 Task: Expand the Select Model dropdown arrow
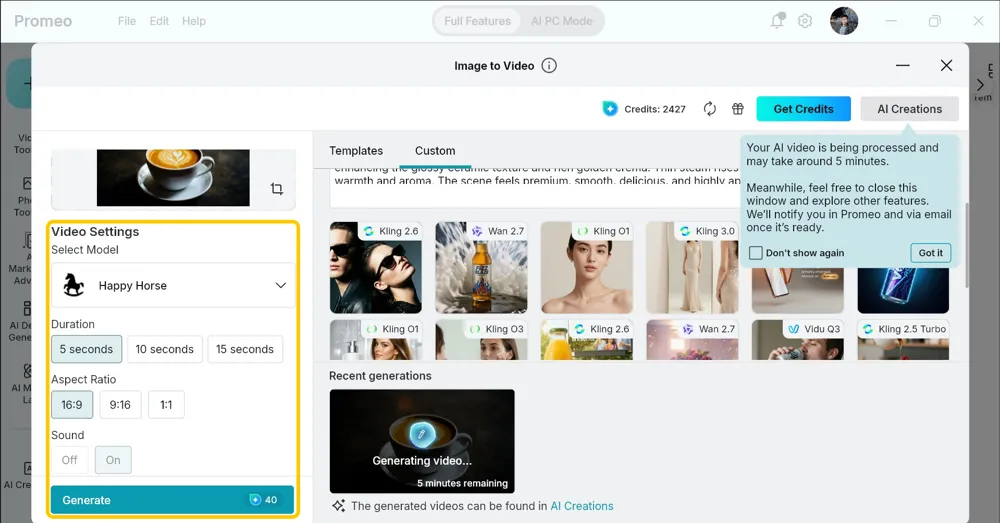click(281, 285)
